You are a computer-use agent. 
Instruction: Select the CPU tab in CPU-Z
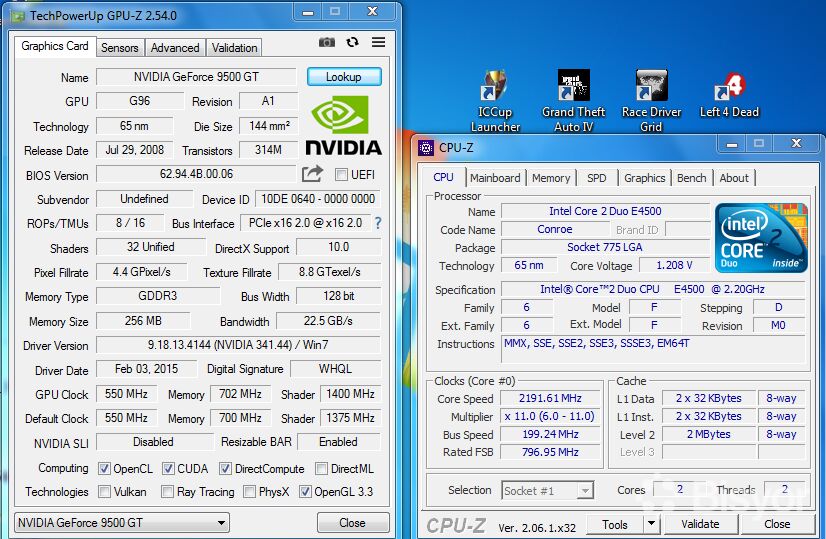click(443, 177)
